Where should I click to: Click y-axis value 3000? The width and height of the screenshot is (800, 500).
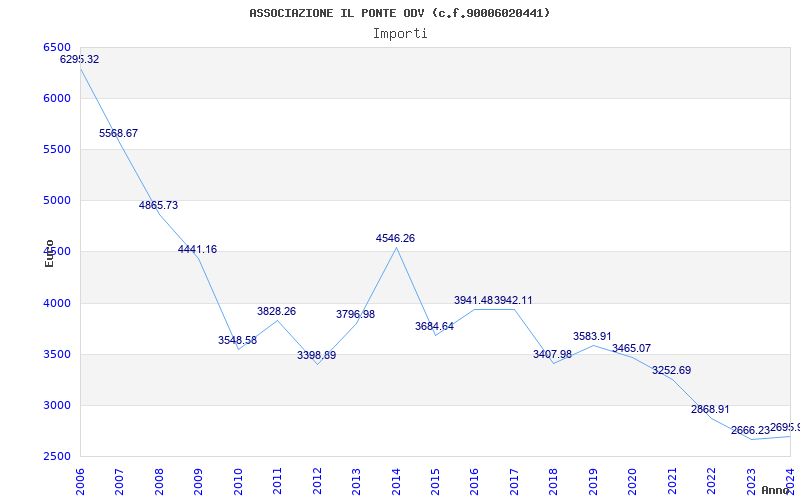57,405
